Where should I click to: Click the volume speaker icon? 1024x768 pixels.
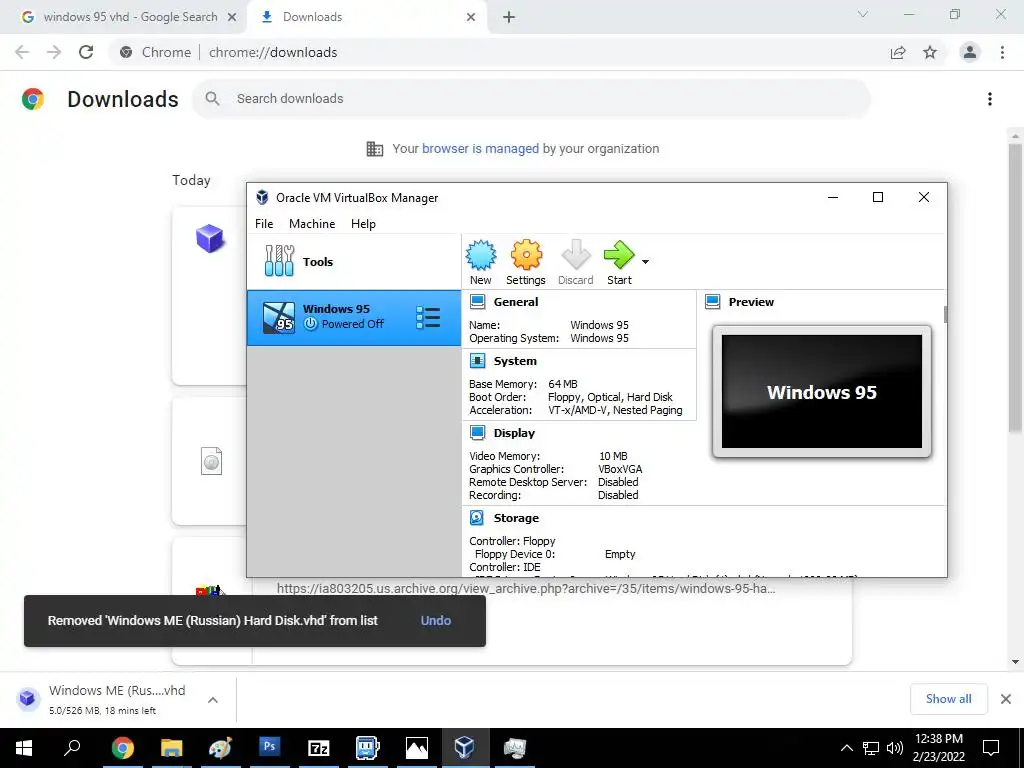895,748
